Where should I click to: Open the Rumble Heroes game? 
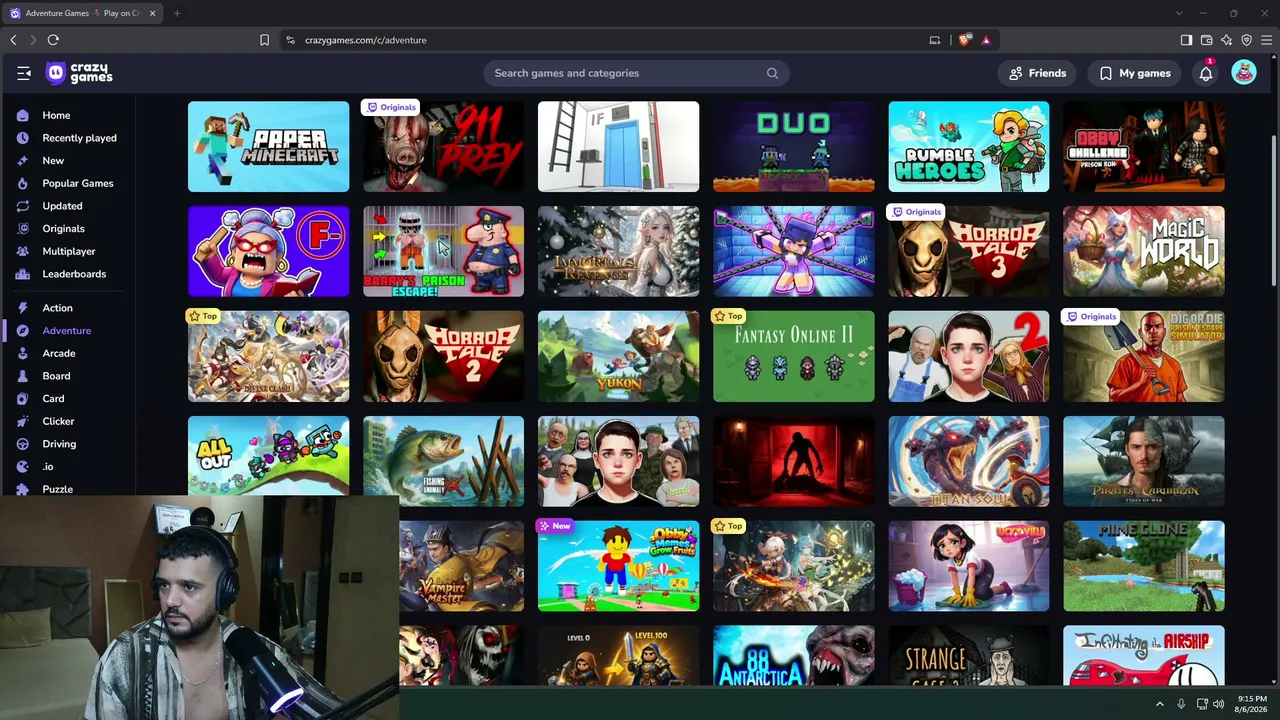969,146
